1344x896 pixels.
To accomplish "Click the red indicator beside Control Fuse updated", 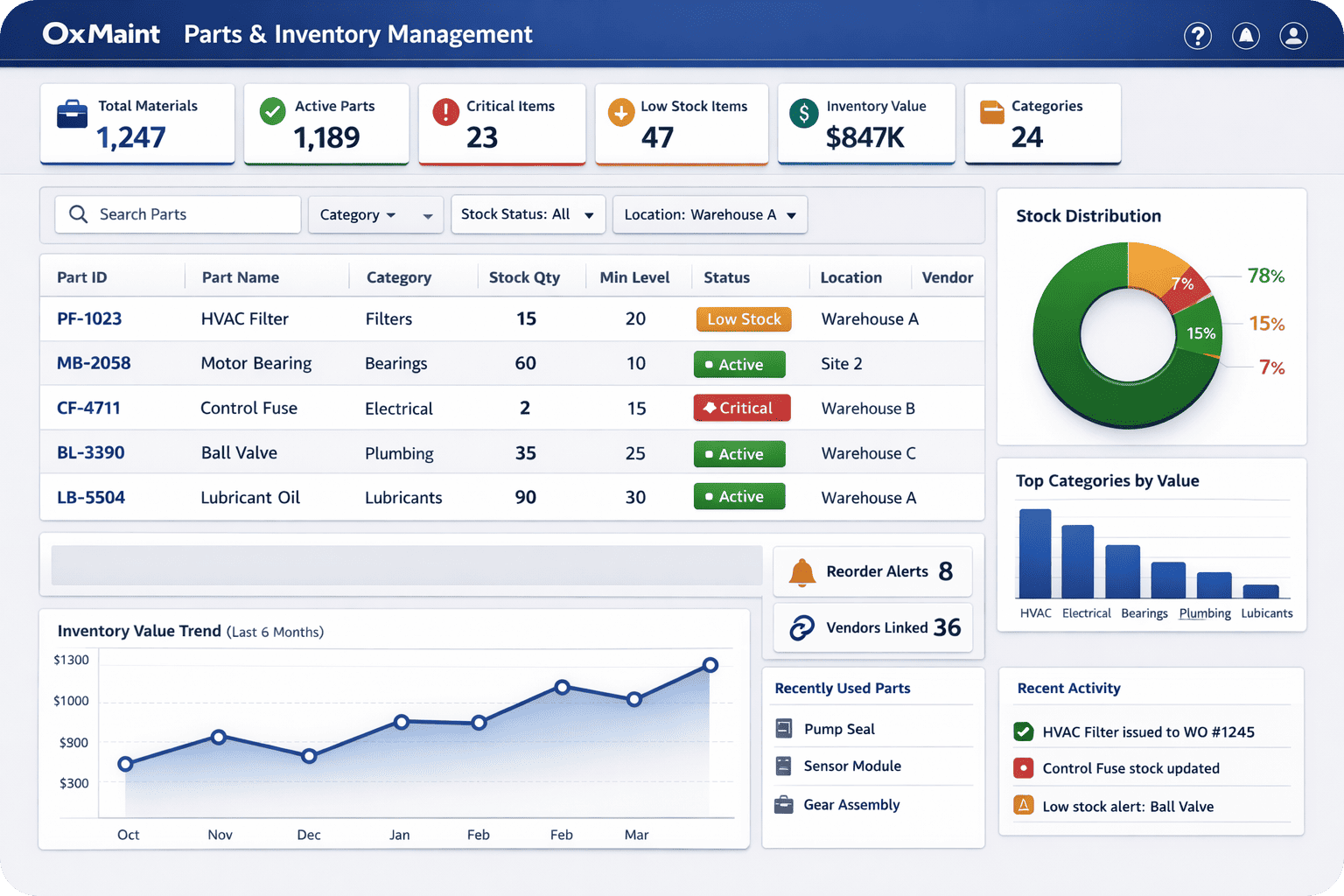I will (1023, 768).
